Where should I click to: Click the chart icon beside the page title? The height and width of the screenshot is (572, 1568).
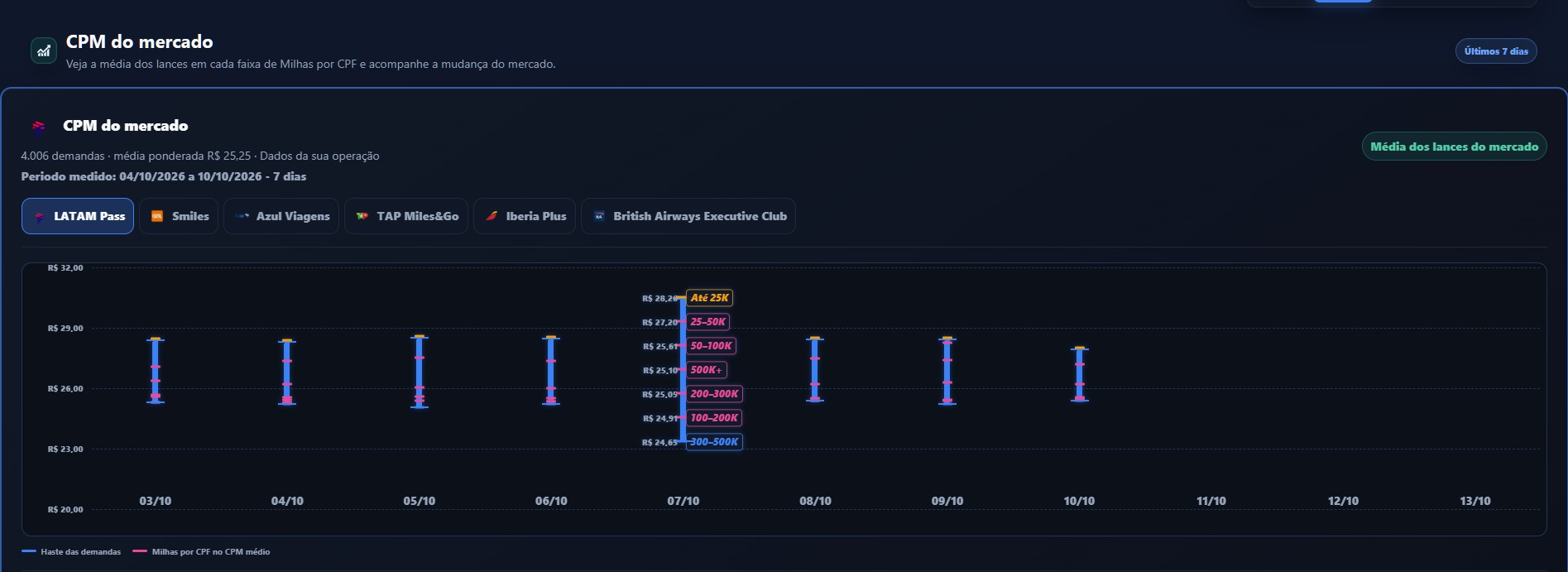tap(44, 50)
